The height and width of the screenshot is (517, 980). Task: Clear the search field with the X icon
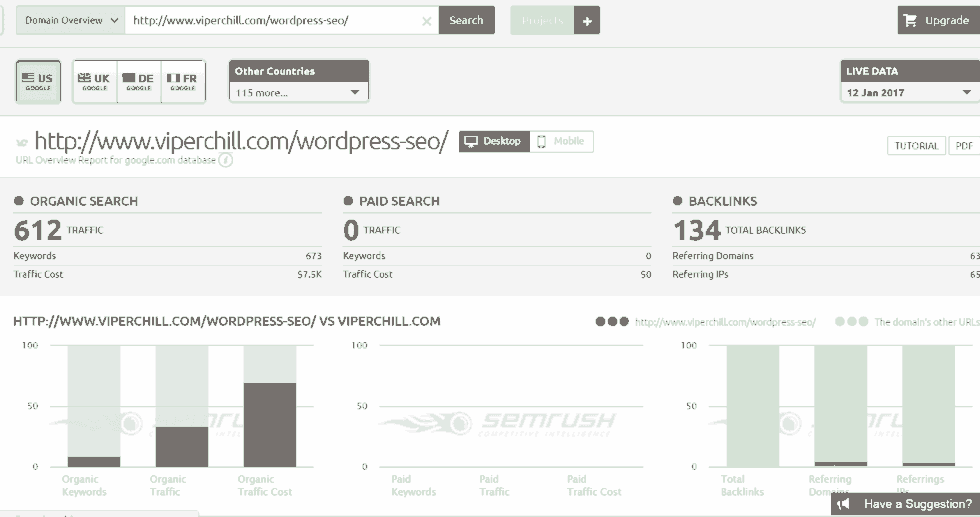click(x=427, y=21)
